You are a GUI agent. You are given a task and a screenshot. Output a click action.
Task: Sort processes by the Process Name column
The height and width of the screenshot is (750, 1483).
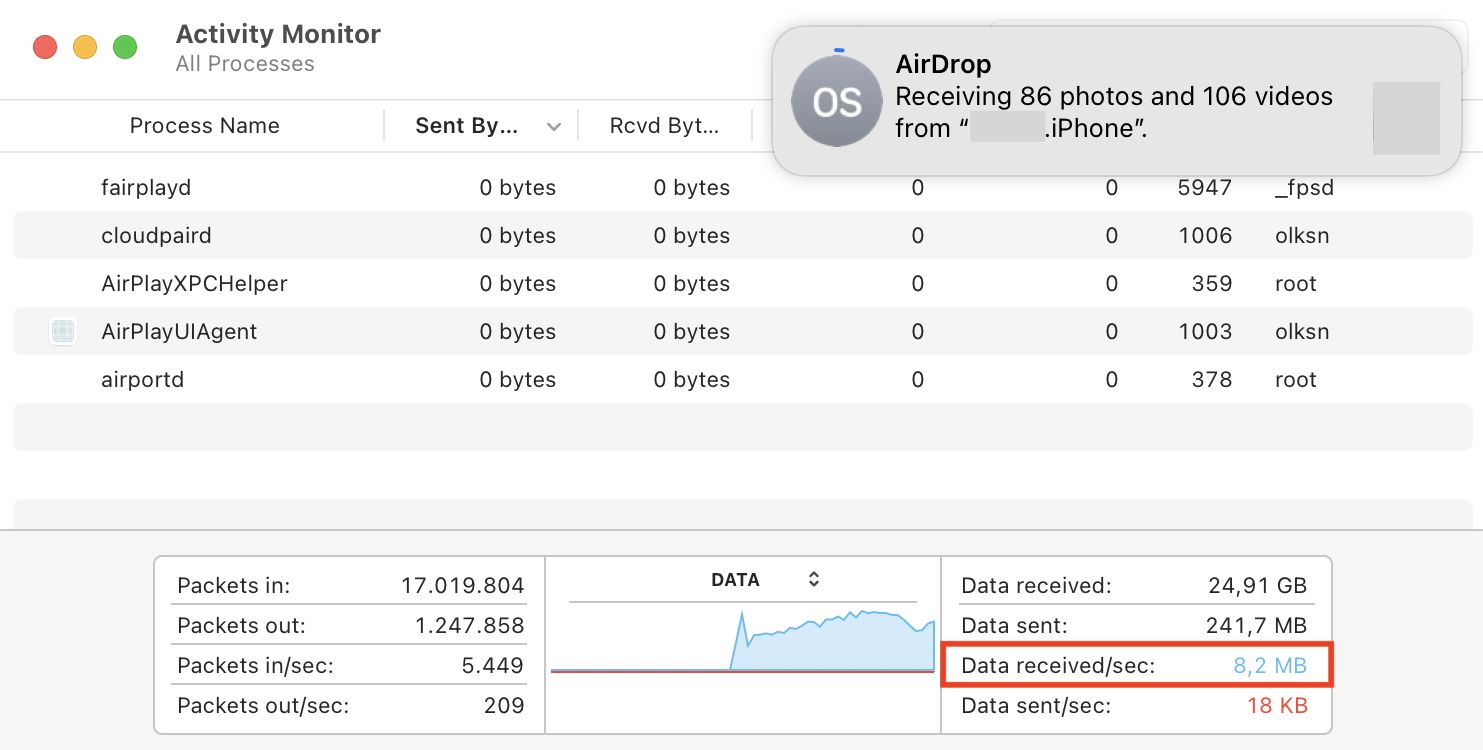coord(204,125)
